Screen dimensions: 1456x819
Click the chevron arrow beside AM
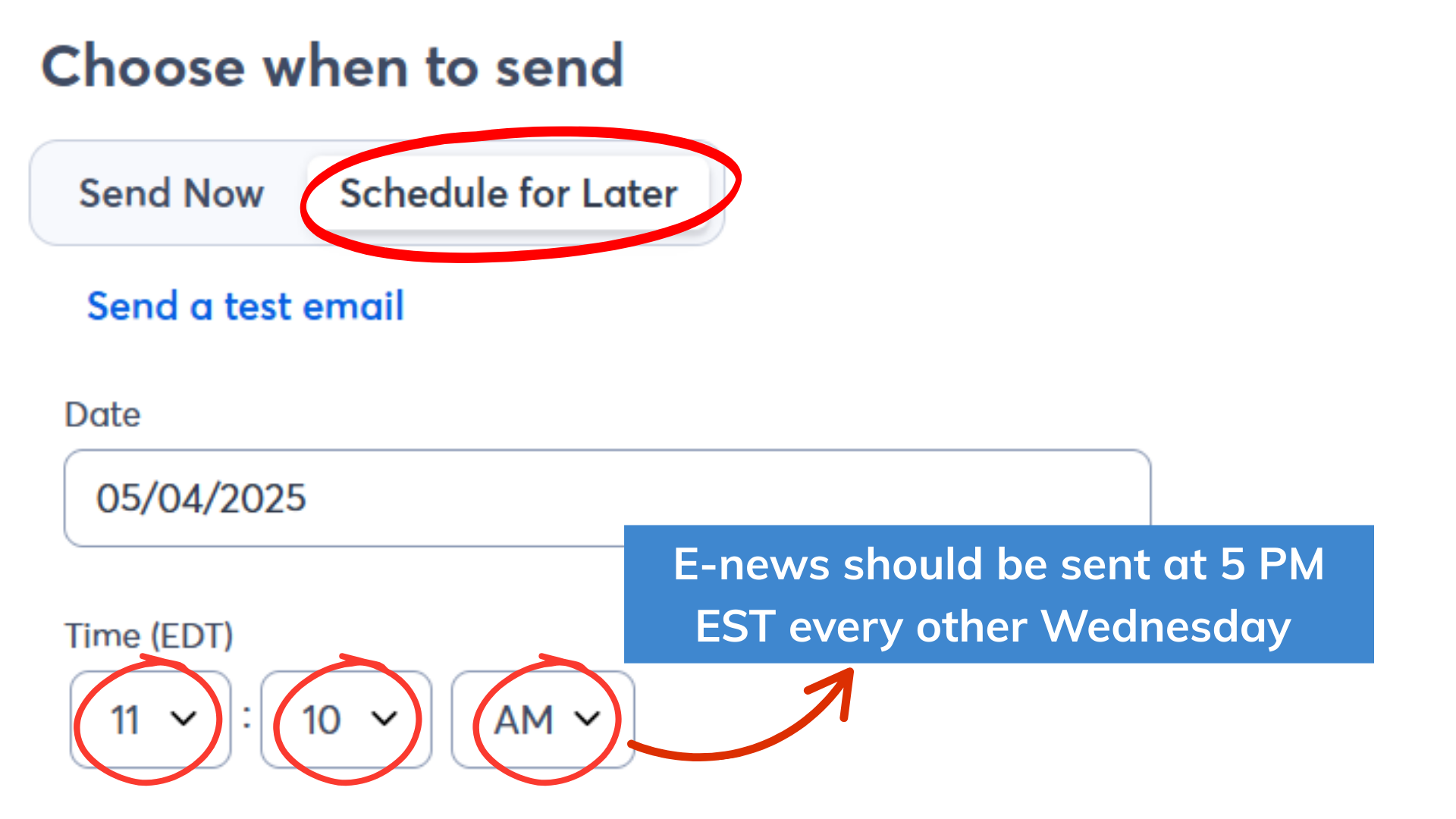[587, 718]
